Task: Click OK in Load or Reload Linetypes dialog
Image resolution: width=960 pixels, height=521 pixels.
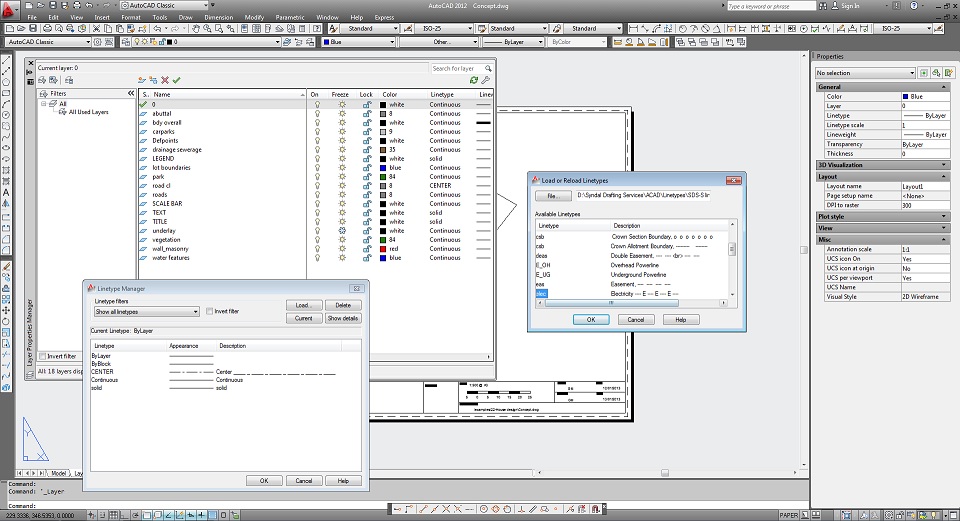Action: point(591,320)
